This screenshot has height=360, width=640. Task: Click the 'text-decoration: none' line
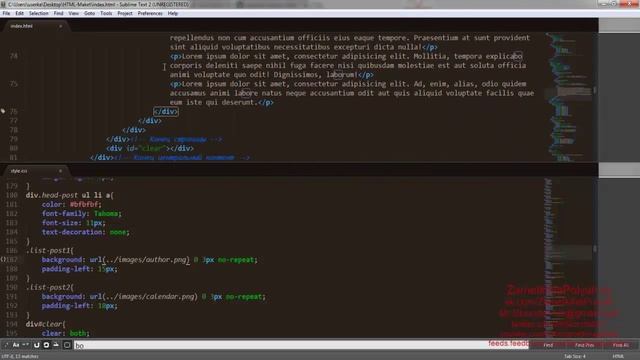point(85,232)
